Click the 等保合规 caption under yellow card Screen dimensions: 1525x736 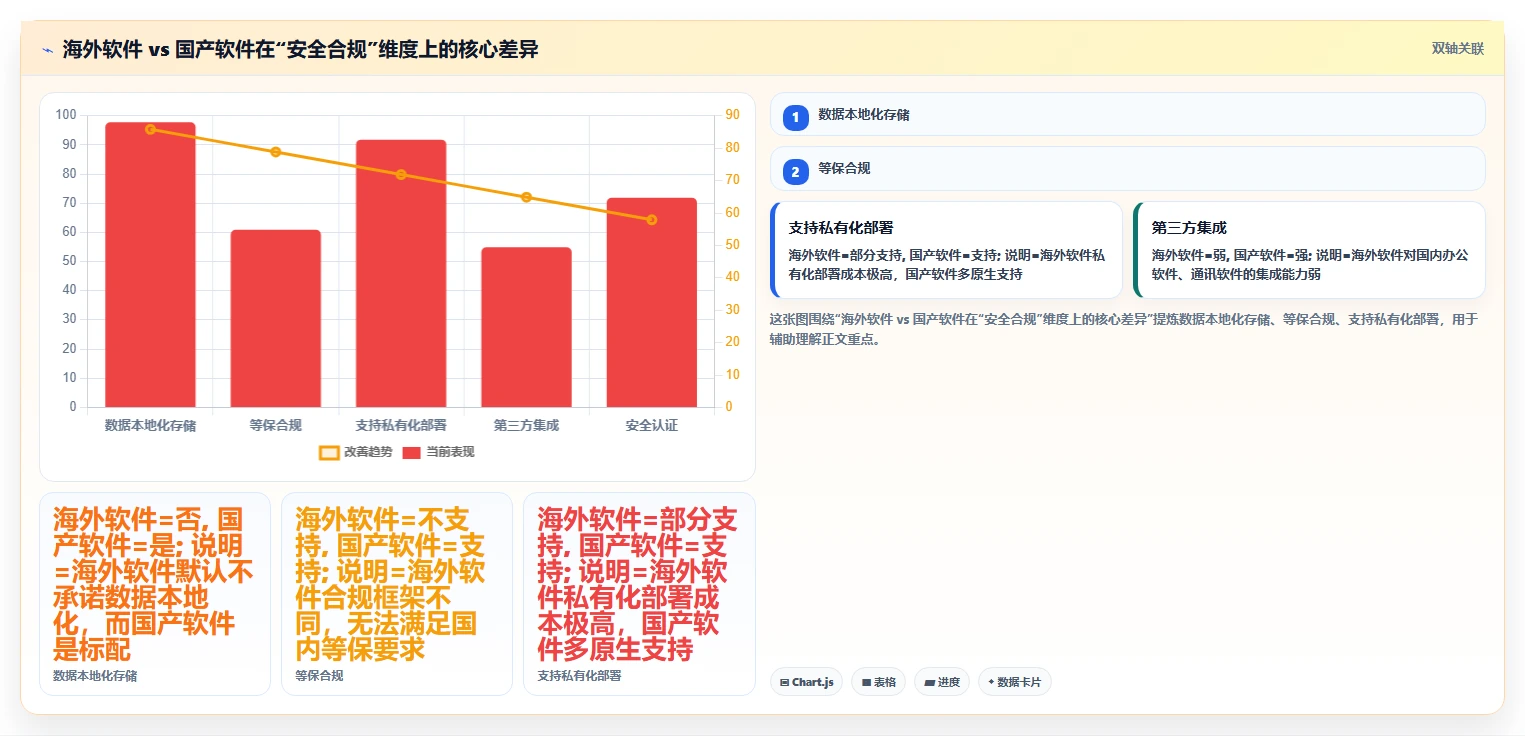(319, 676)
